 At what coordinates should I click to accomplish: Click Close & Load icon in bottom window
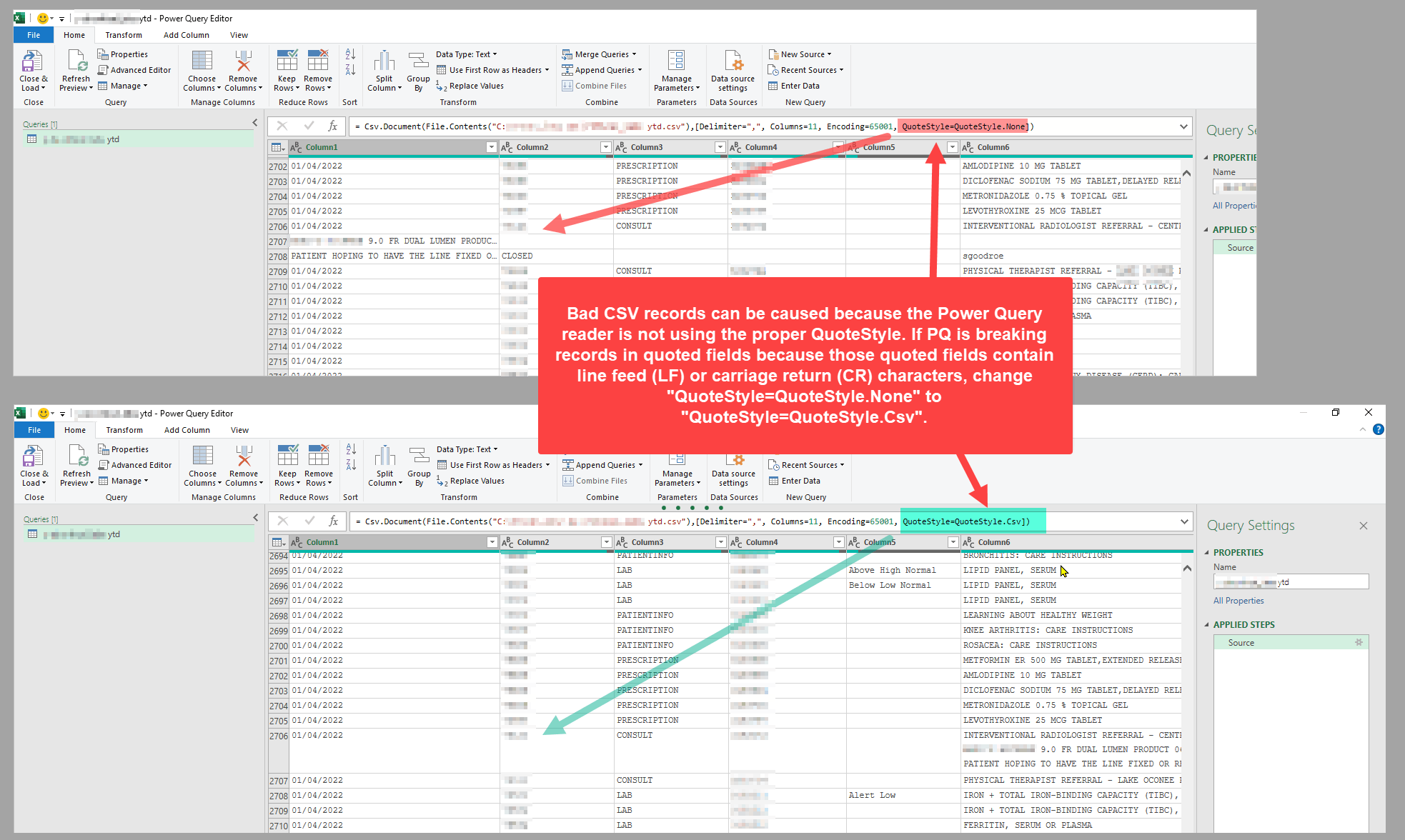tap(33, 456)
